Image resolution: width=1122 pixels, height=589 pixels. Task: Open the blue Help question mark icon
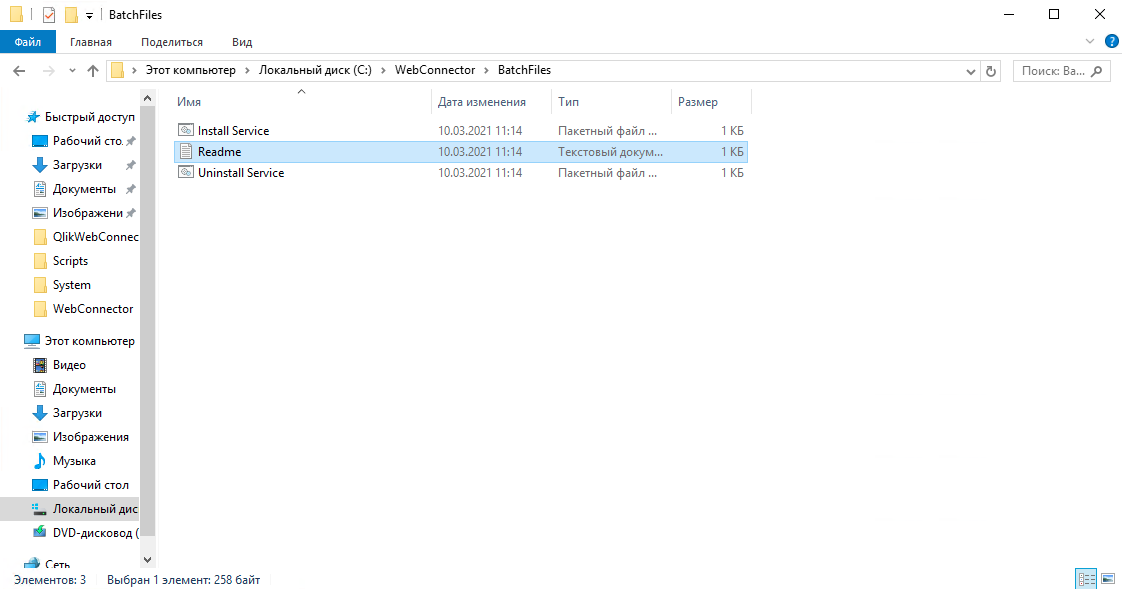point(1111,42)
